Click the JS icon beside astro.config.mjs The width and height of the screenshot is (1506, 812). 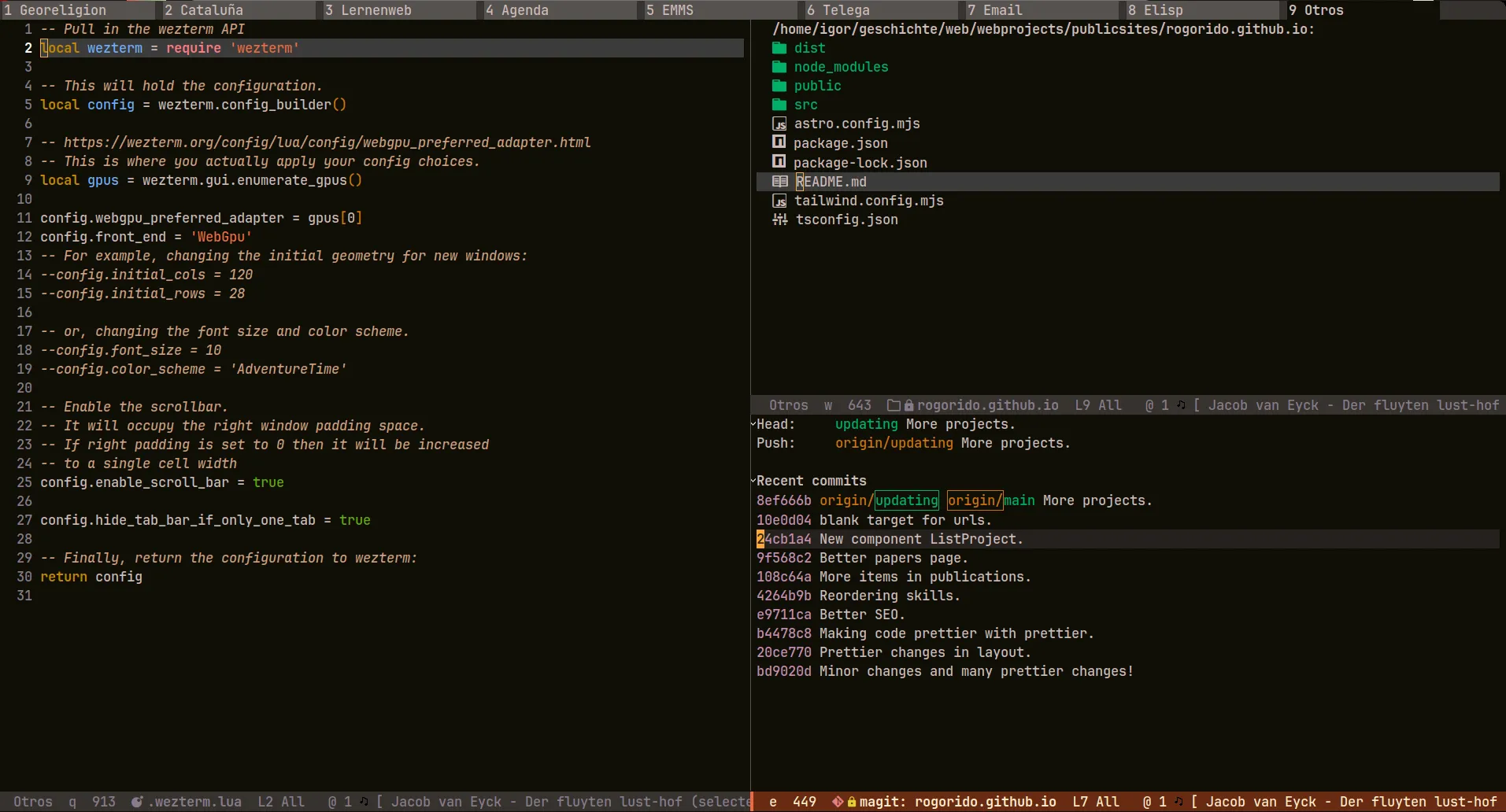(x=779, y=124)
